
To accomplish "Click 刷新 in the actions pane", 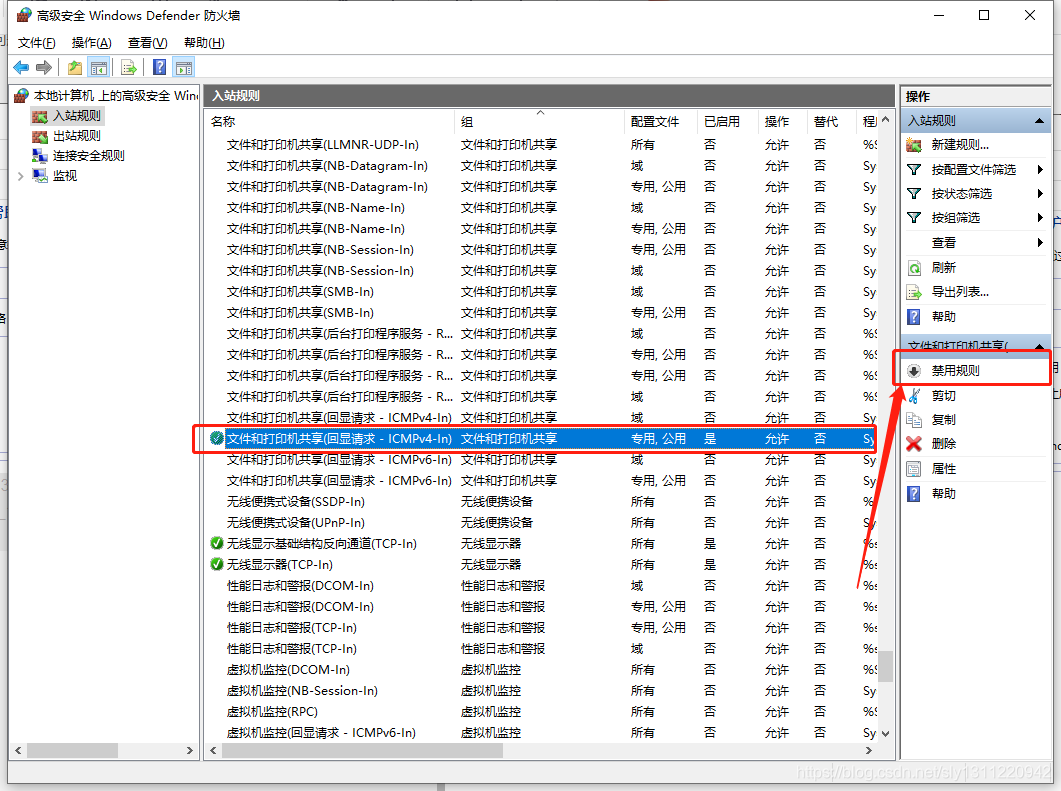I will [944, 268].
